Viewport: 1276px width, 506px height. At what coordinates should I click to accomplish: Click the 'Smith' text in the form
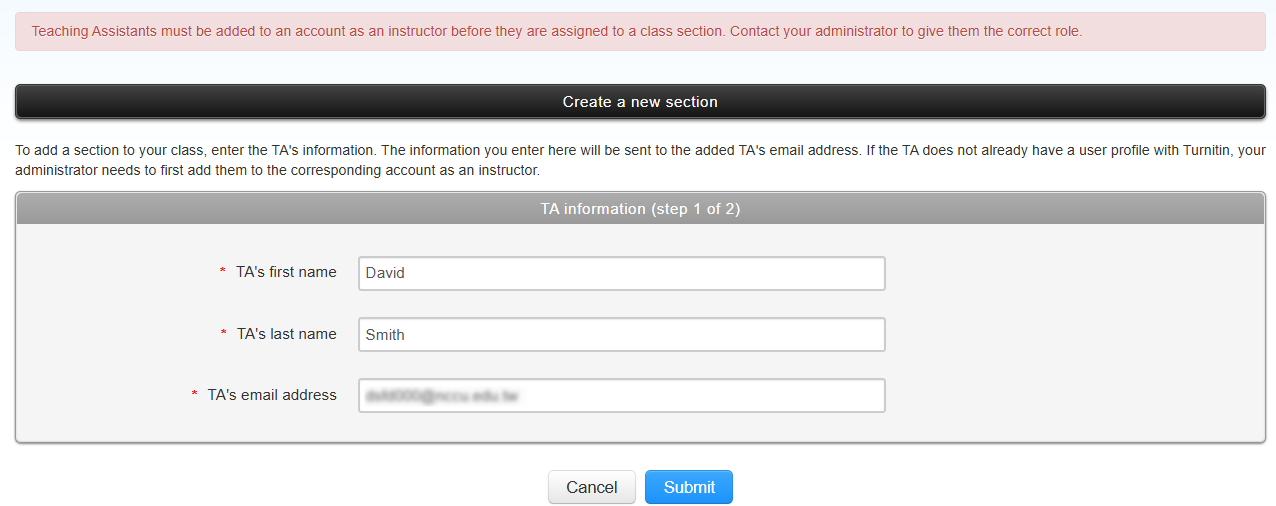[385, 335]
